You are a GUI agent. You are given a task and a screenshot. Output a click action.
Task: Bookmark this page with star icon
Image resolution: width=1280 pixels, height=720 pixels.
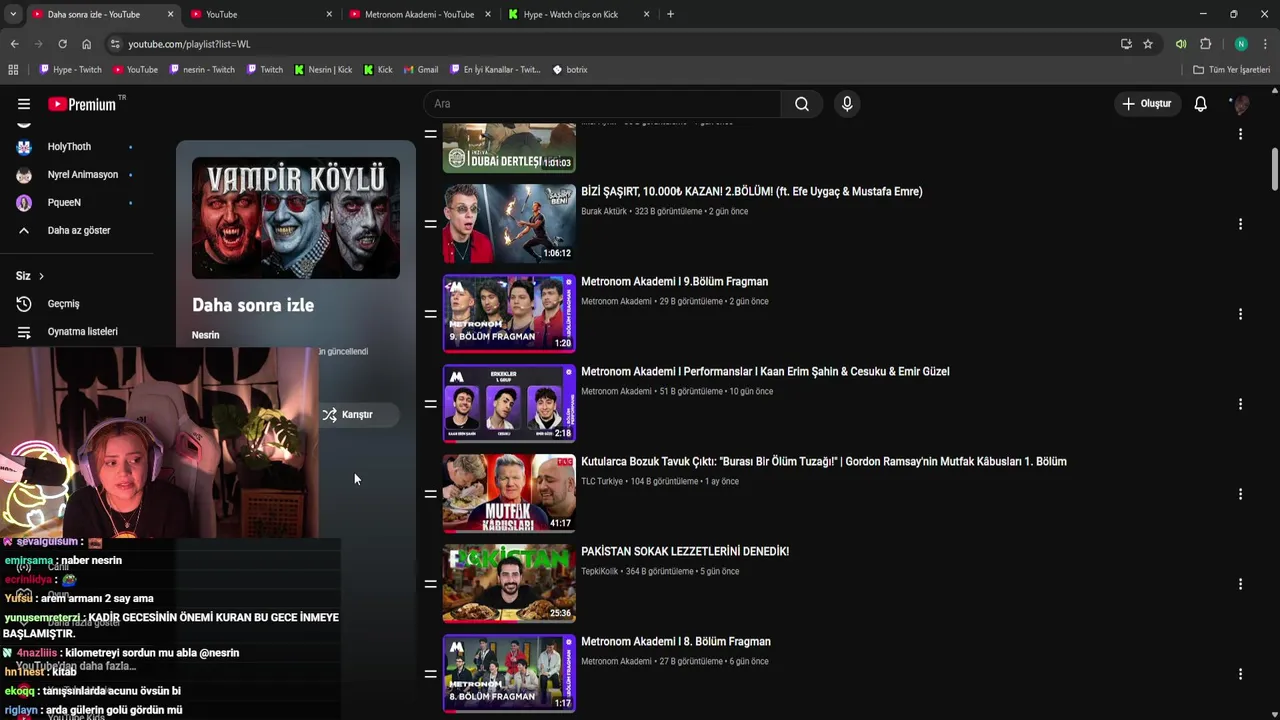(1148, 44)
